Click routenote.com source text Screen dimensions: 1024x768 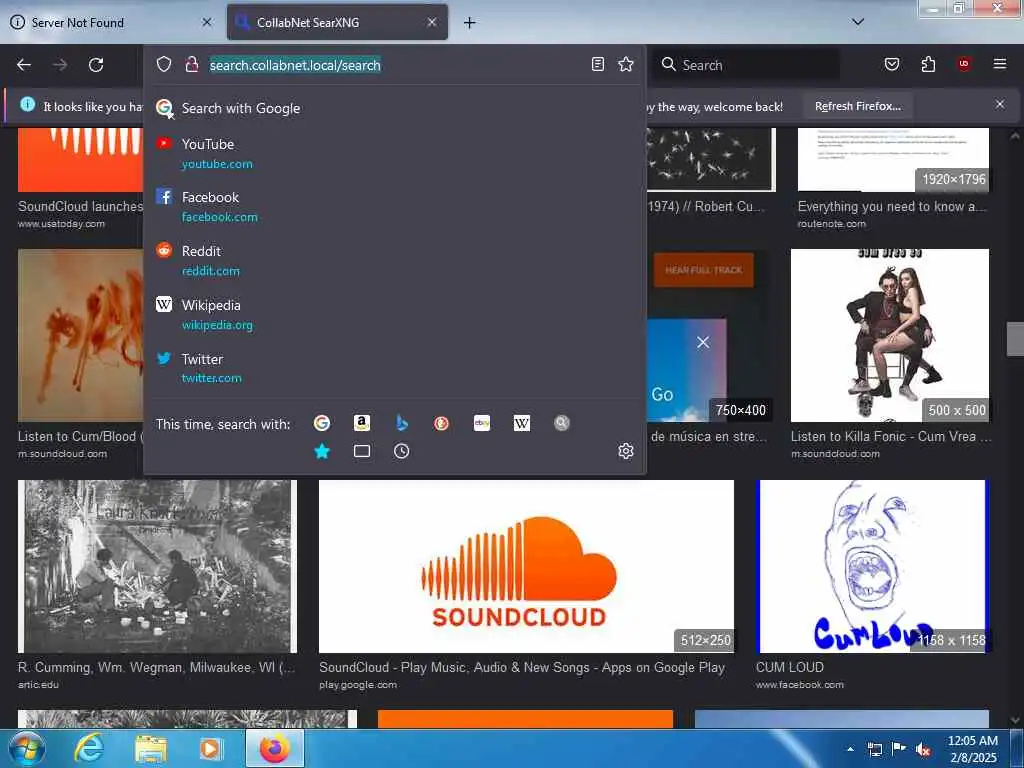click(831, 224)
